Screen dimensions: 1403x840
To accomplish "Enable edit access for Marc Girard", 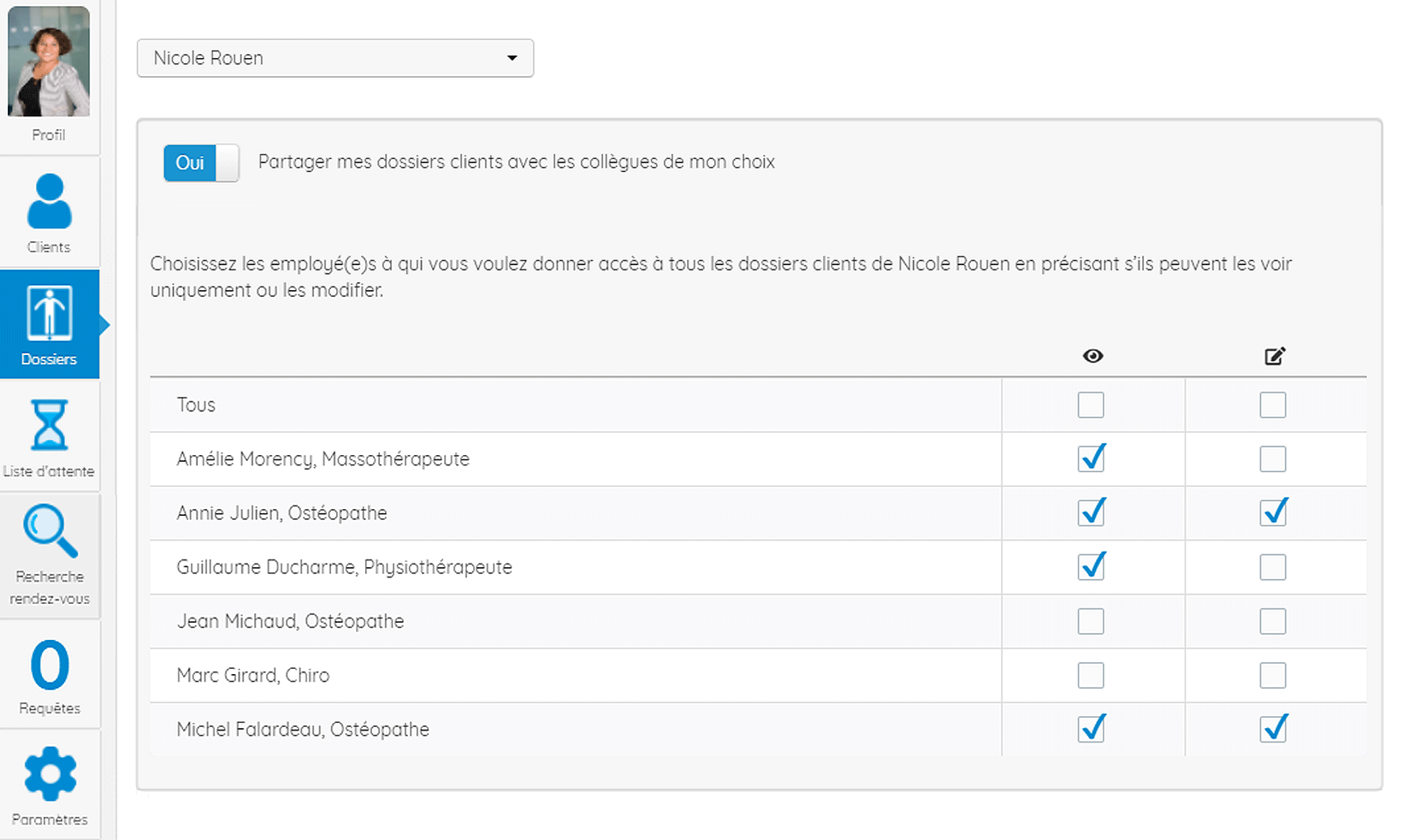I will point(1273,675).
